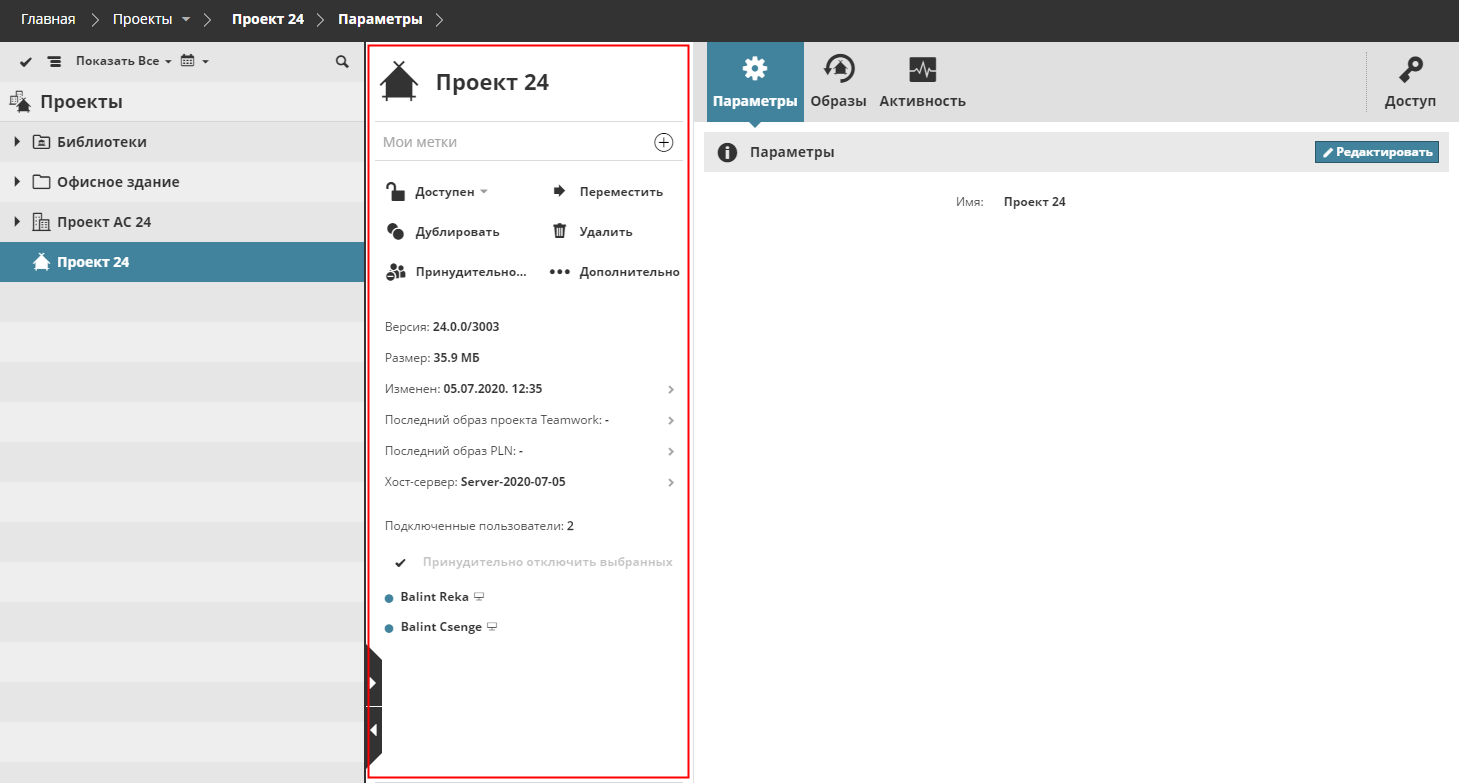1459x783 pixels.
Task: Click the monitor icon next to Balint Csenge
Action: 492,628
